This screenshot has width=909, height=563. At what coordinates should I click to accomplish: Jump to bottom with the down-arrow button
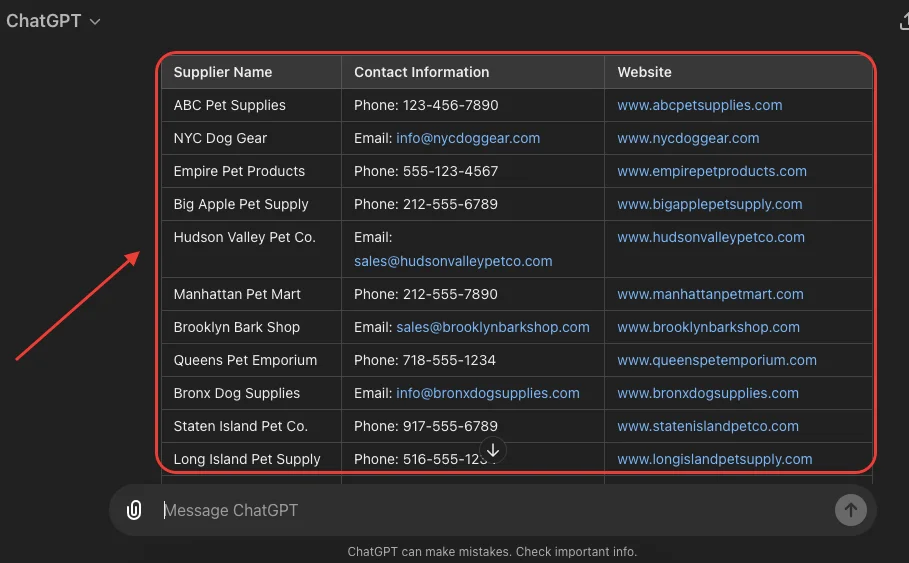point(493,451)
